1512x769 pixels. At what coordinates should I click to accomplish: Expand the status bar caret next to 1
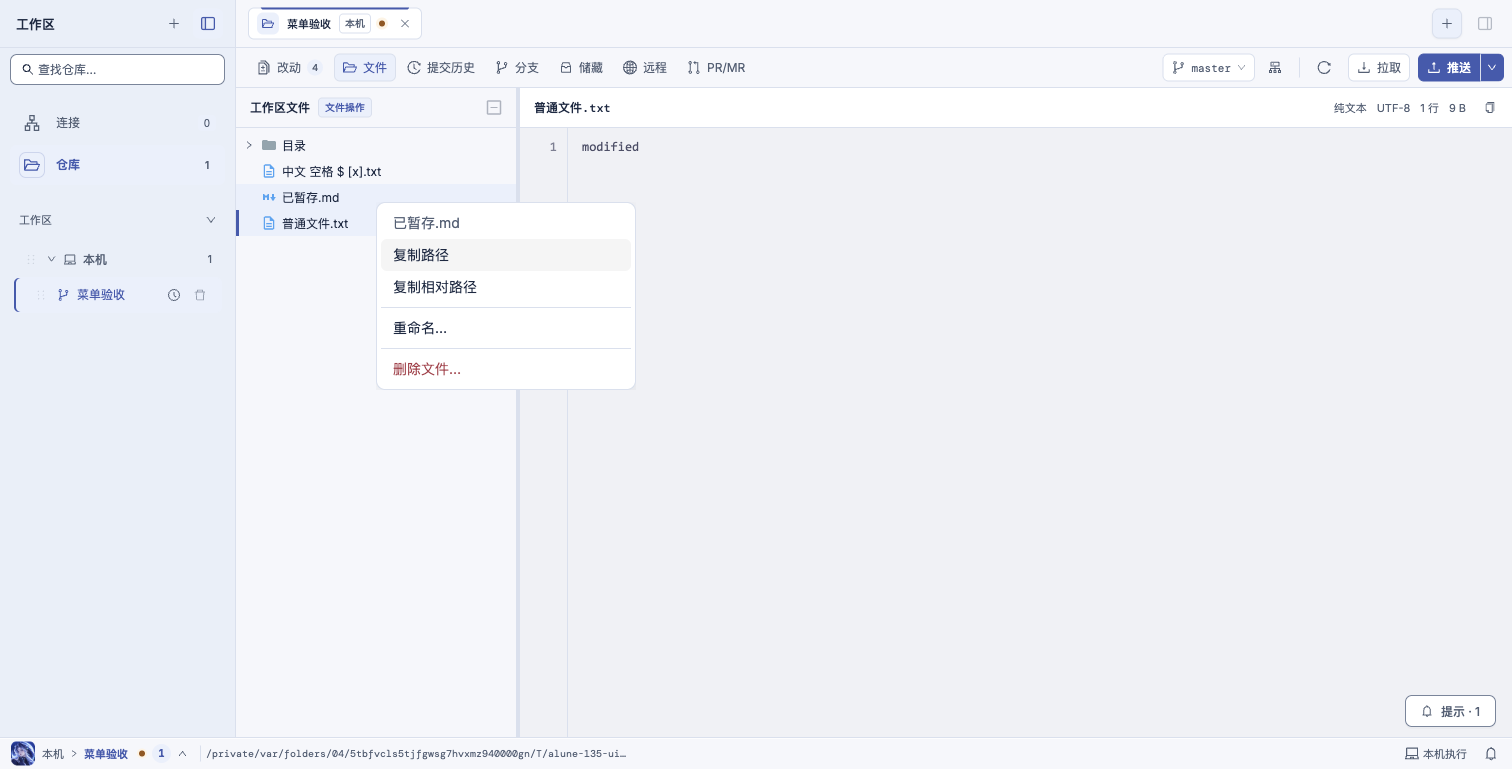(x=182, y=754)
